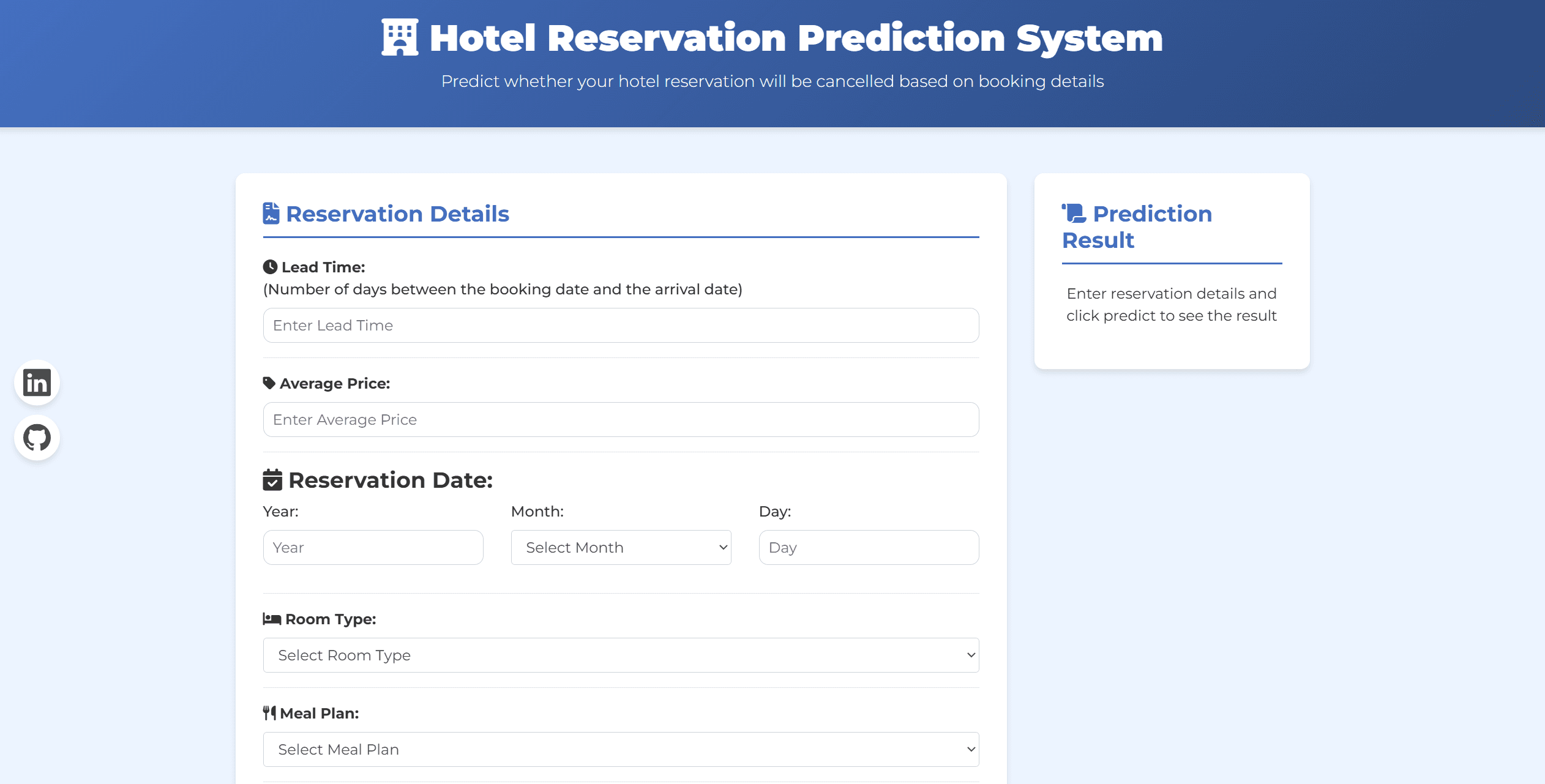Click the page subtitle about predicting cancellations
This screenshot has width=1545, height=784.
(x=772, y=80)
